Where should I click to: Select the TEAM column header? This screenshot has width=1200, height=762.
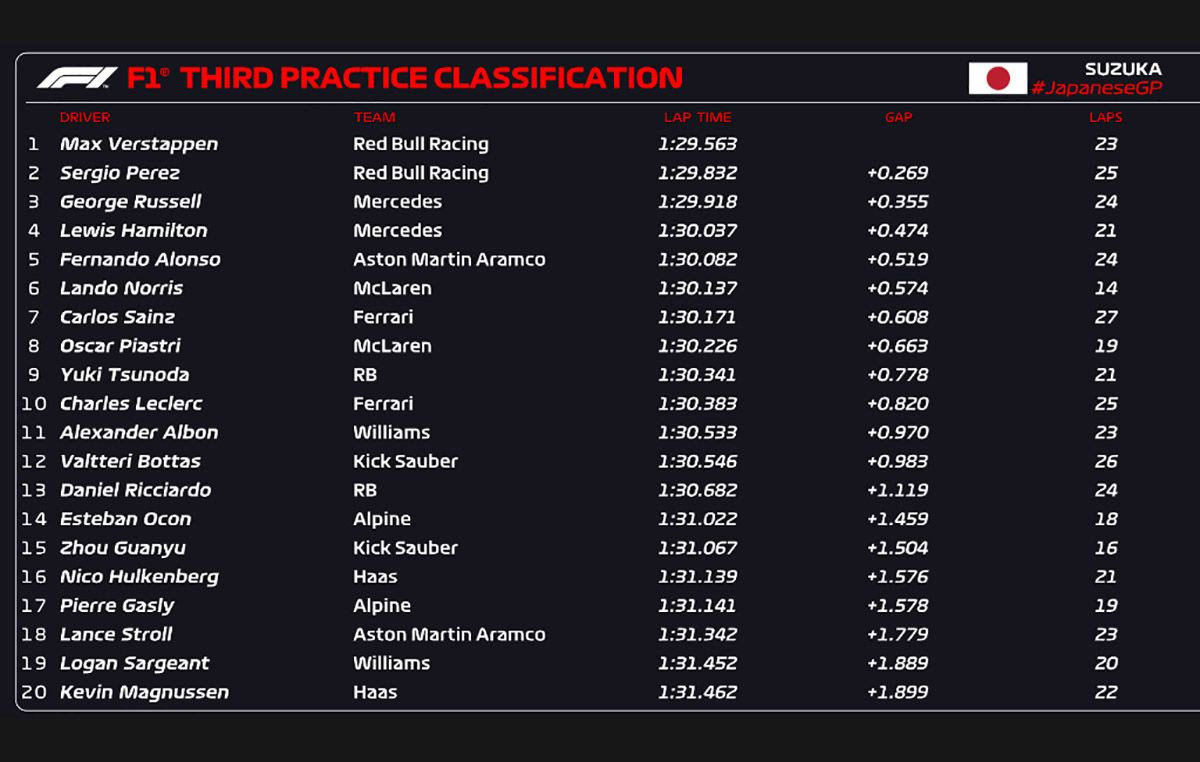coord(374,117)
